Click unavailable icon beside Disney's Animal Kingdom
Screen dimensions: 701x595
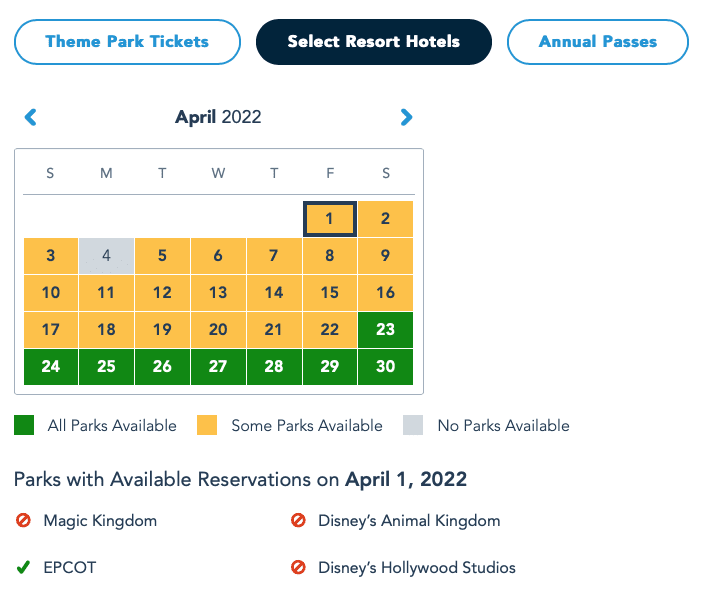coord(297,521)
